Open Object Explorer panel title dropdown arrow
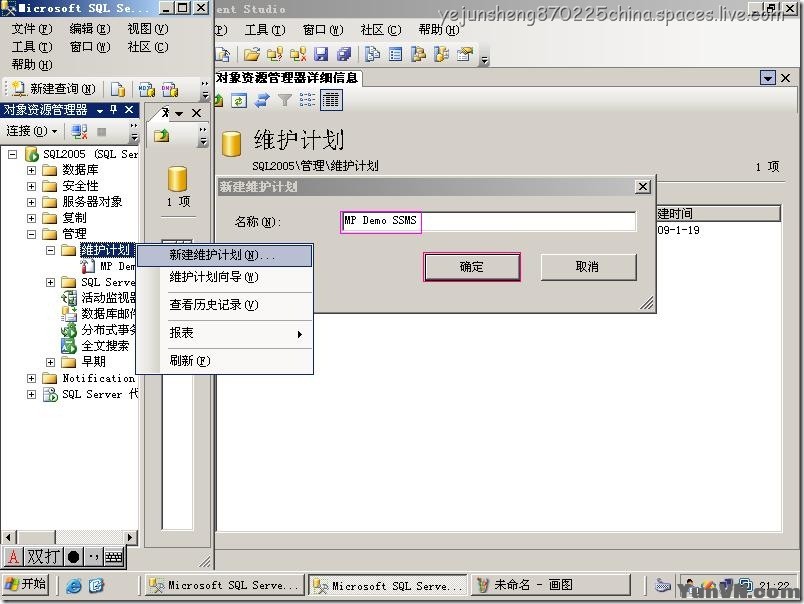Image resolution: width=804 pixels, height=604 pixels. [99, 110]
